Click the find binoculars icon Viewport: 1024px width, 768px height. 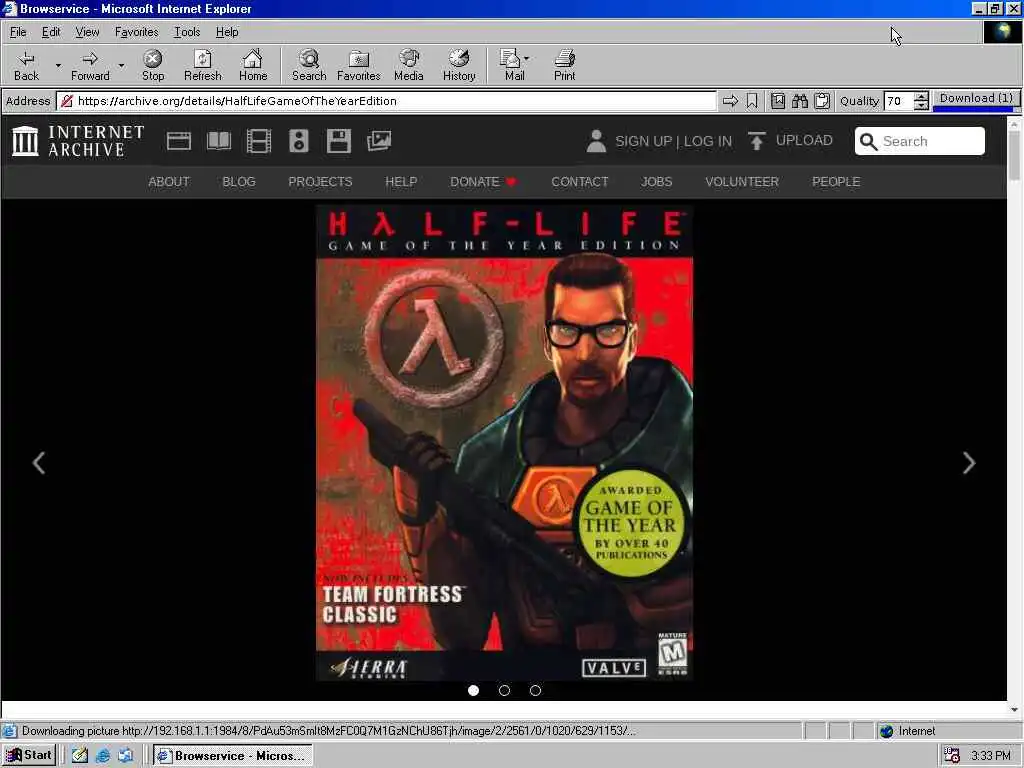pyautogui.click(x=799, y=101)
